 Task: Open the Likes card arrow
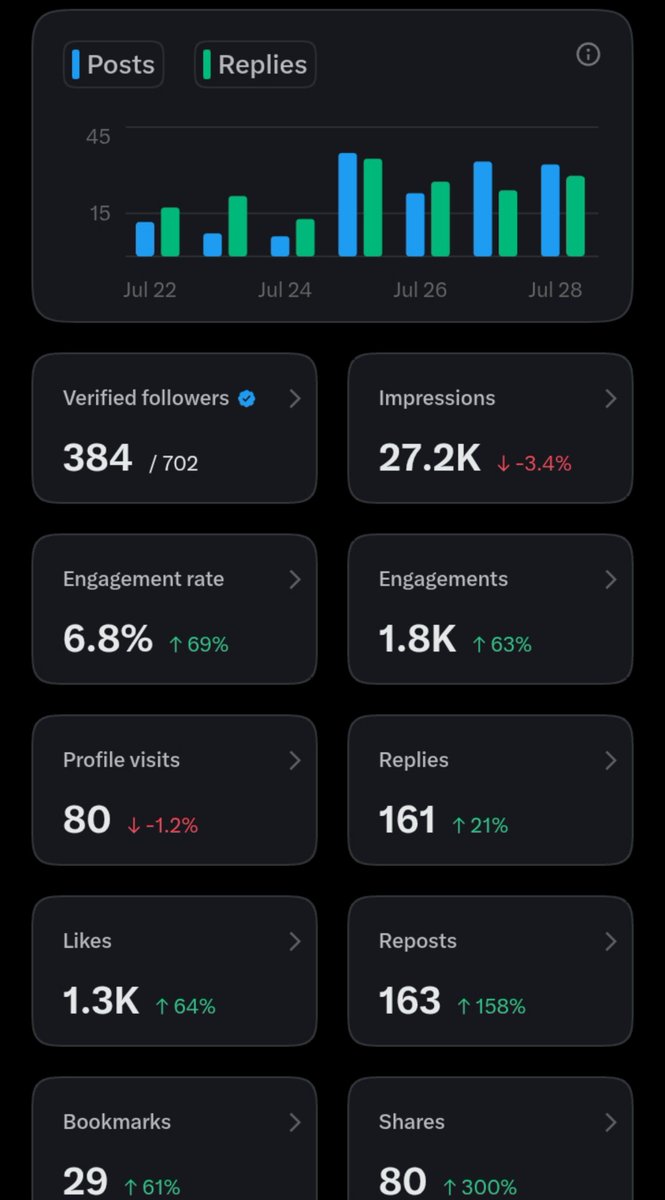click(295, 942)
